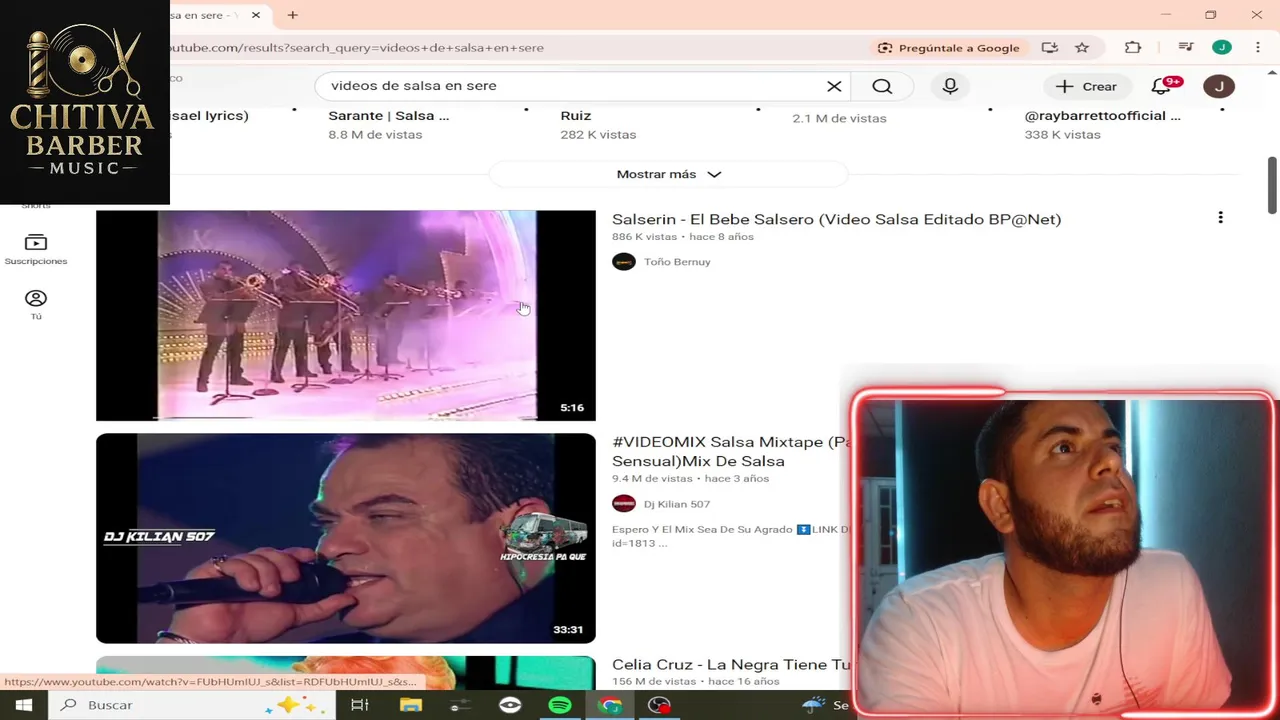Expand results with Mostrar más

click(x=669, y=174)
